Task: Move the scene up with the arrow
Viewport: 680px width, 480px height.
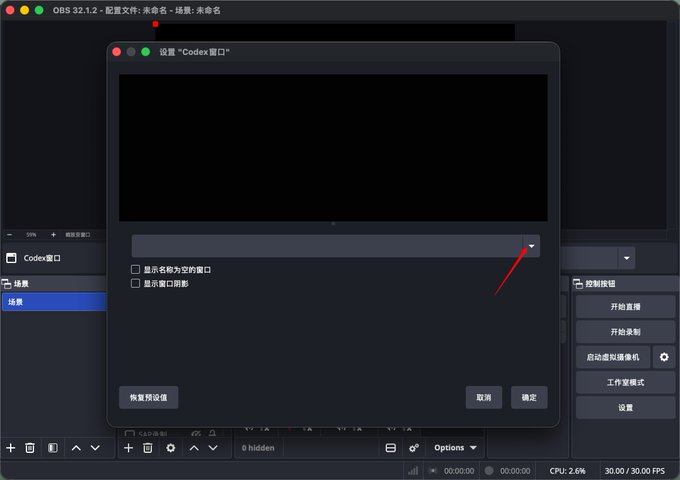Action: pyautogui.click(x=76, y=448)
